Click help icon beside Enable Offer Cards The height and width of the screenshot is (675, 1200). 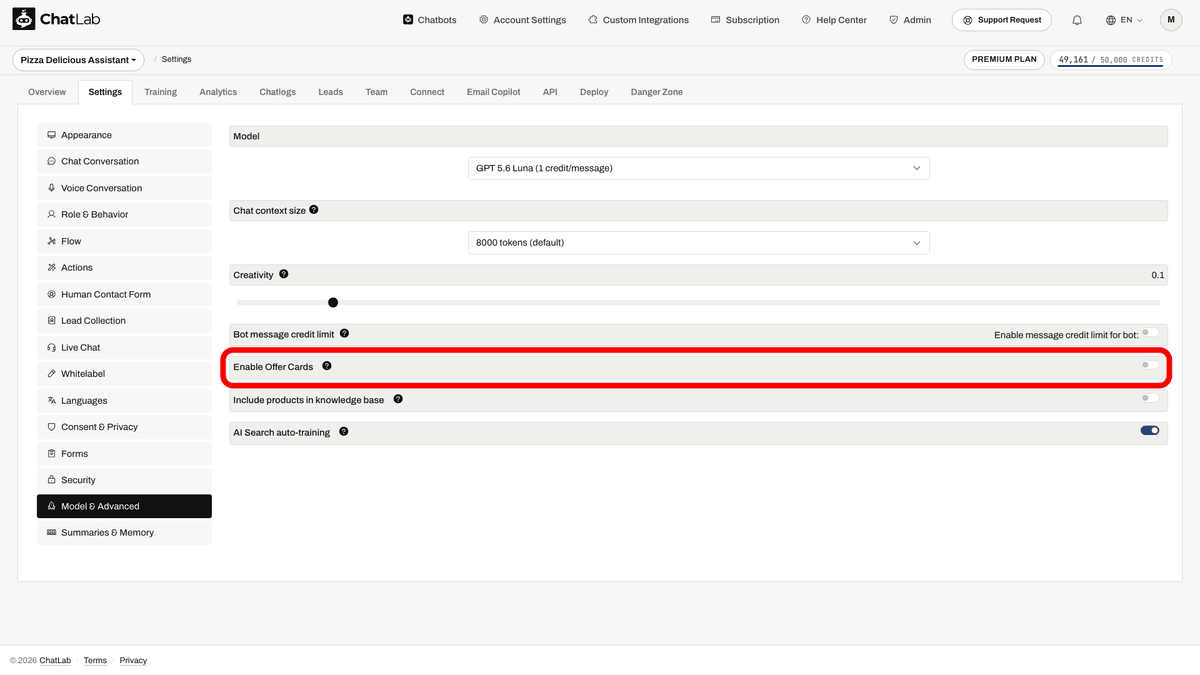pyautogui.click(x=327, y=366)
